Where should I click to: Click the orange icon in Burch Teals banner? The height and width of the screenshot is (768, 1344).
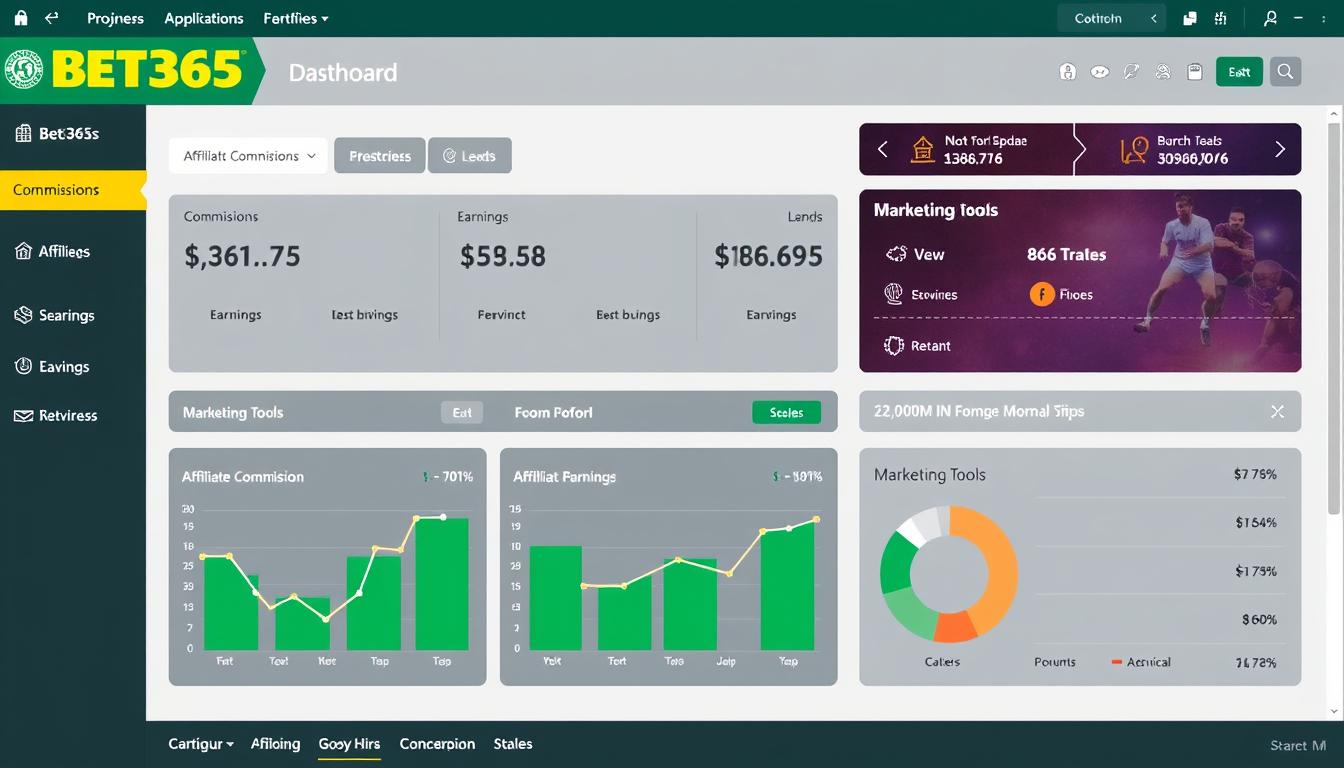pyautogui.click(x=1134, y=150)
